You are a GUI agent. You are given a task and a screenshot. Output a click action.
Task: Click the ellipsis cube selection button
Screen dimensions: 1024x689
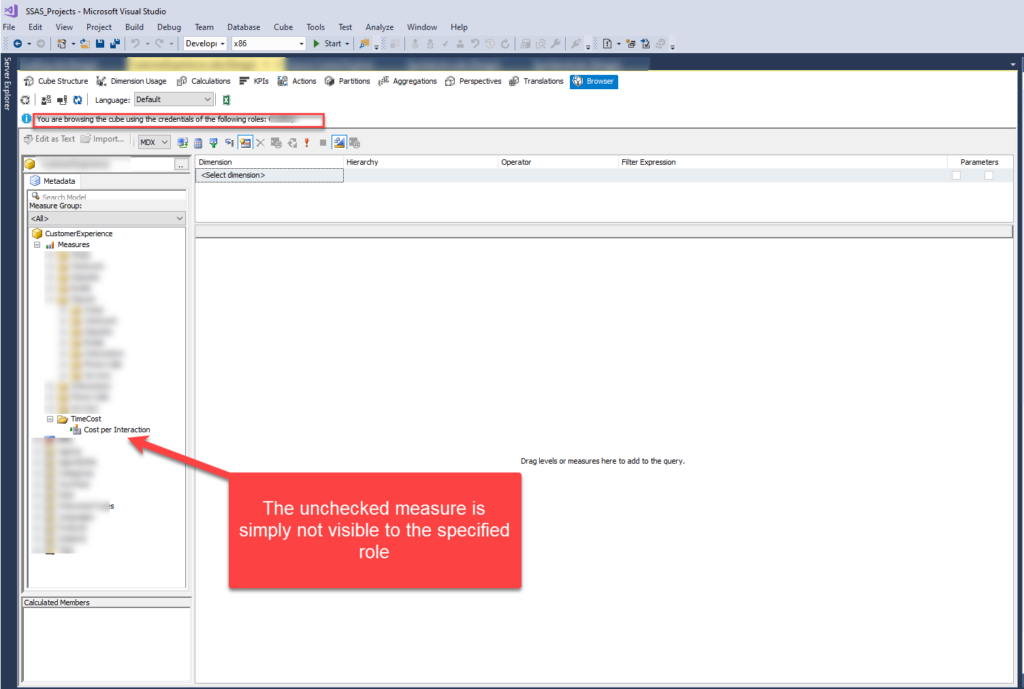point(182,165)
